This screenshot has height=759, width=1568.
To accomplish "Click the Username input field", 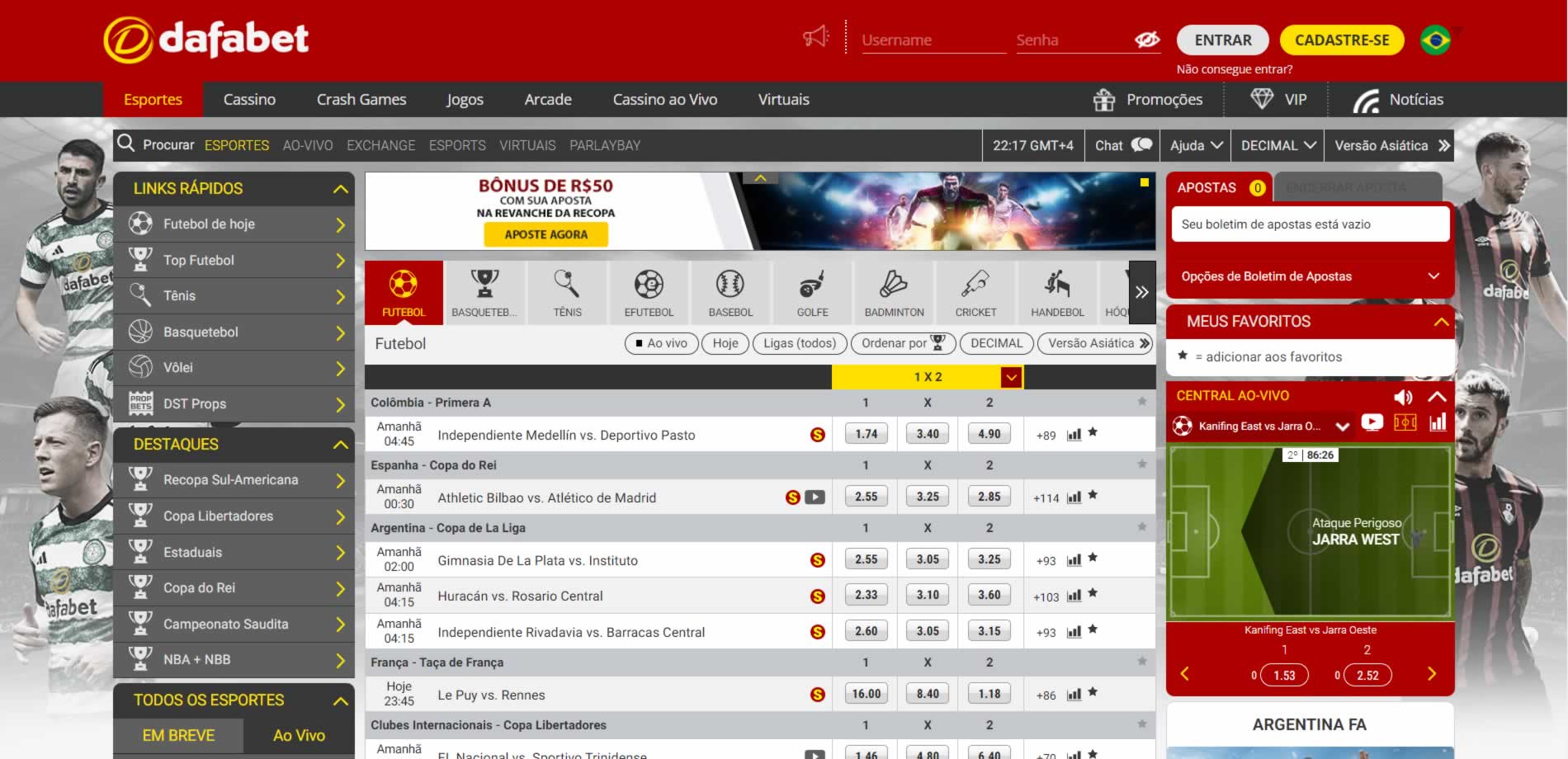I will click(x=933, y=40).
